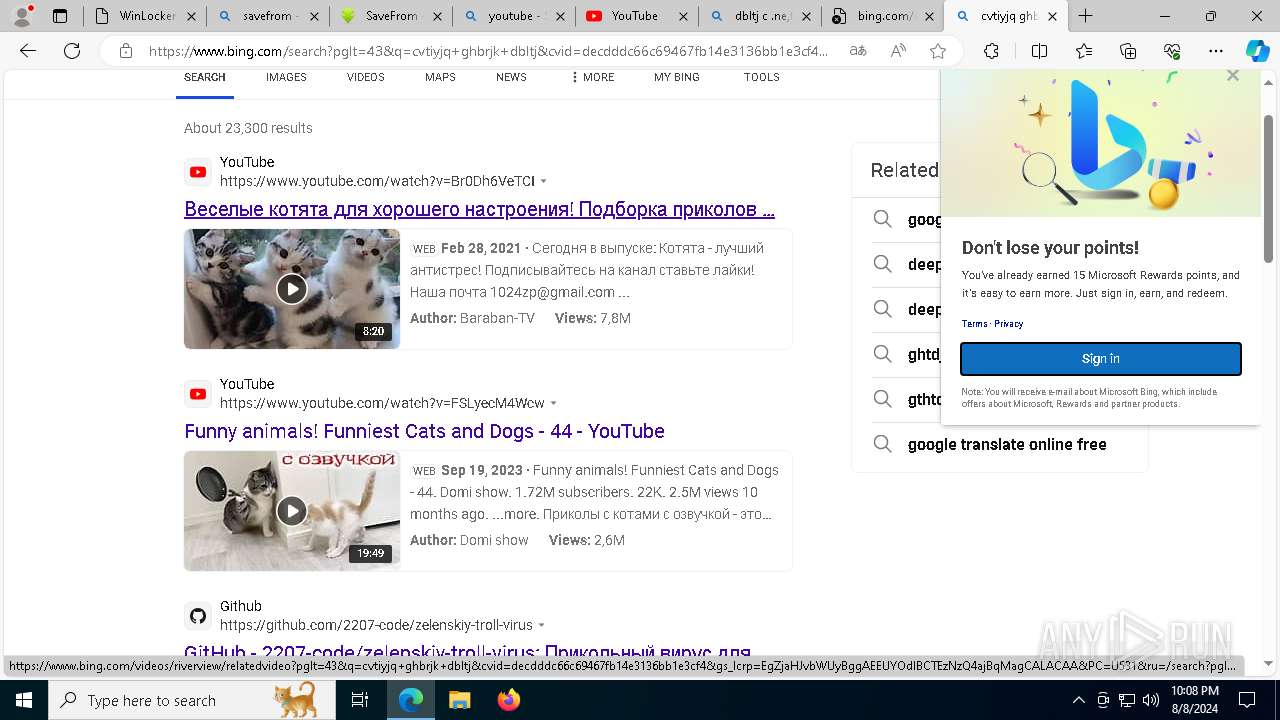Launch Firefox from taskbar
The height and width of the screenshot is (720, 1280).
pos(508,700)
